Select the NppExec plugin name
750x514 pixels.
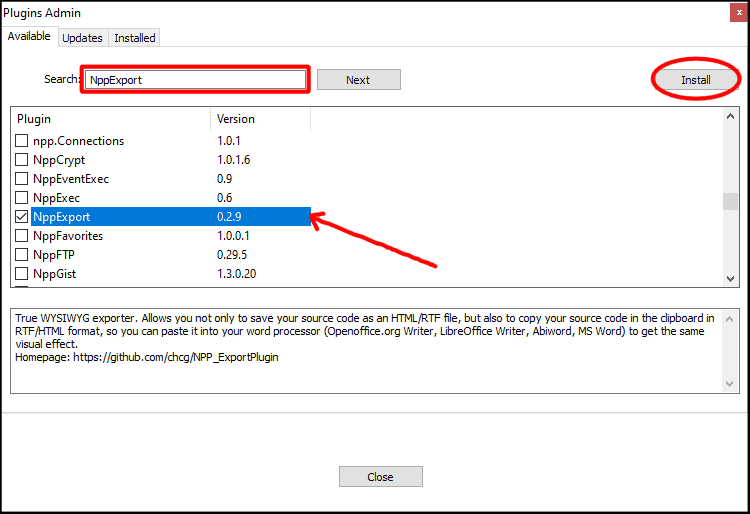56,198
